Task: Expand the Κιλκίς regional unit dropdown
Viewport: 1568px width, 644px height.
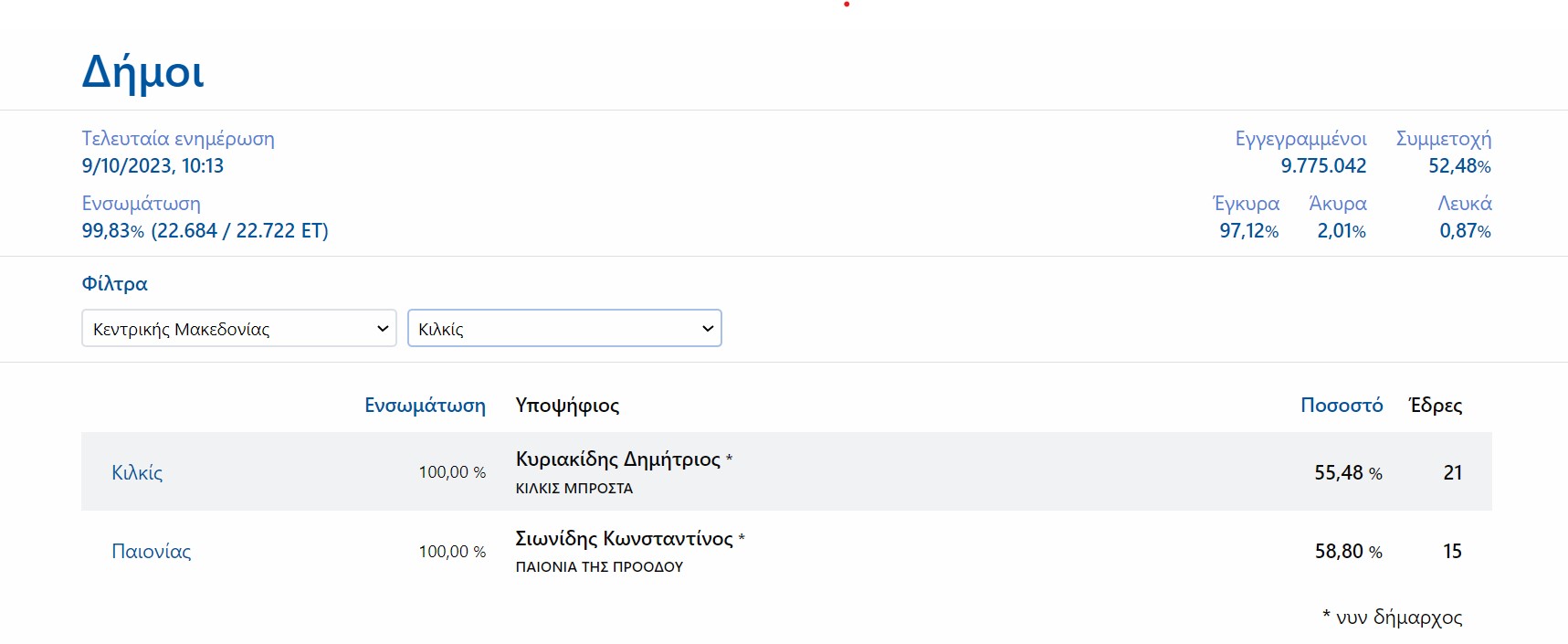Action: click(563, 329)
